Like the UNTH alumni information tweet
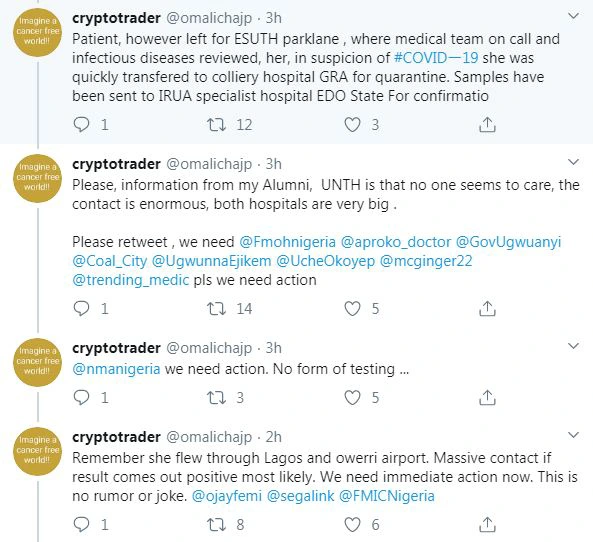Viewport: 593px width, 542px height. pos(352,309)
